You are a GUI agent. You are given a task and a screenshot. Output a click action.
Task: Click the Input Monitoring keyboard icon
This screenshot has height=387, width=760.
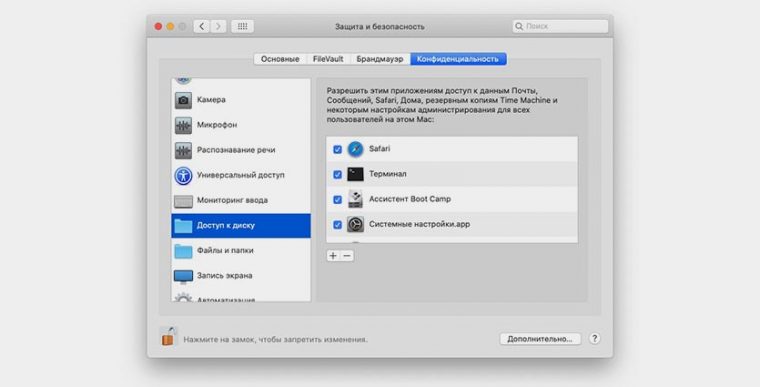click(183, 201)
